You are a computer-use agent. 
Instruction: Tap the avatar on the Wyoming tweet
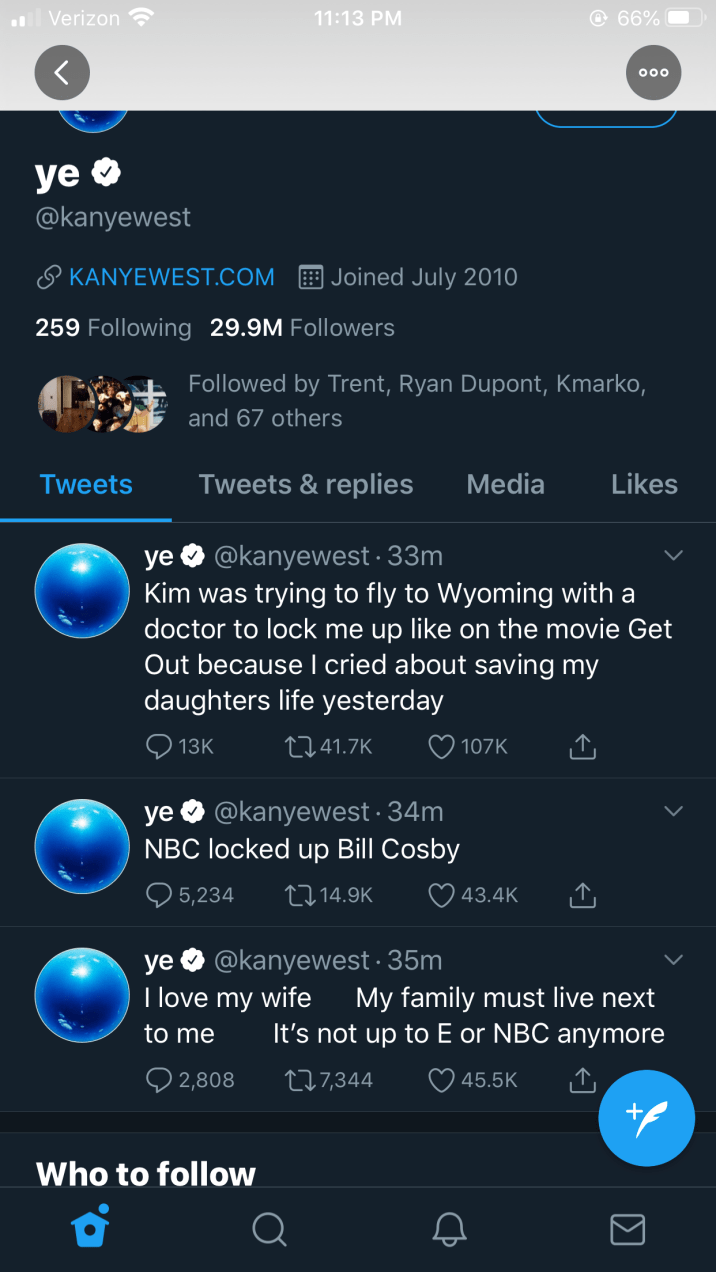click(82, 591)
